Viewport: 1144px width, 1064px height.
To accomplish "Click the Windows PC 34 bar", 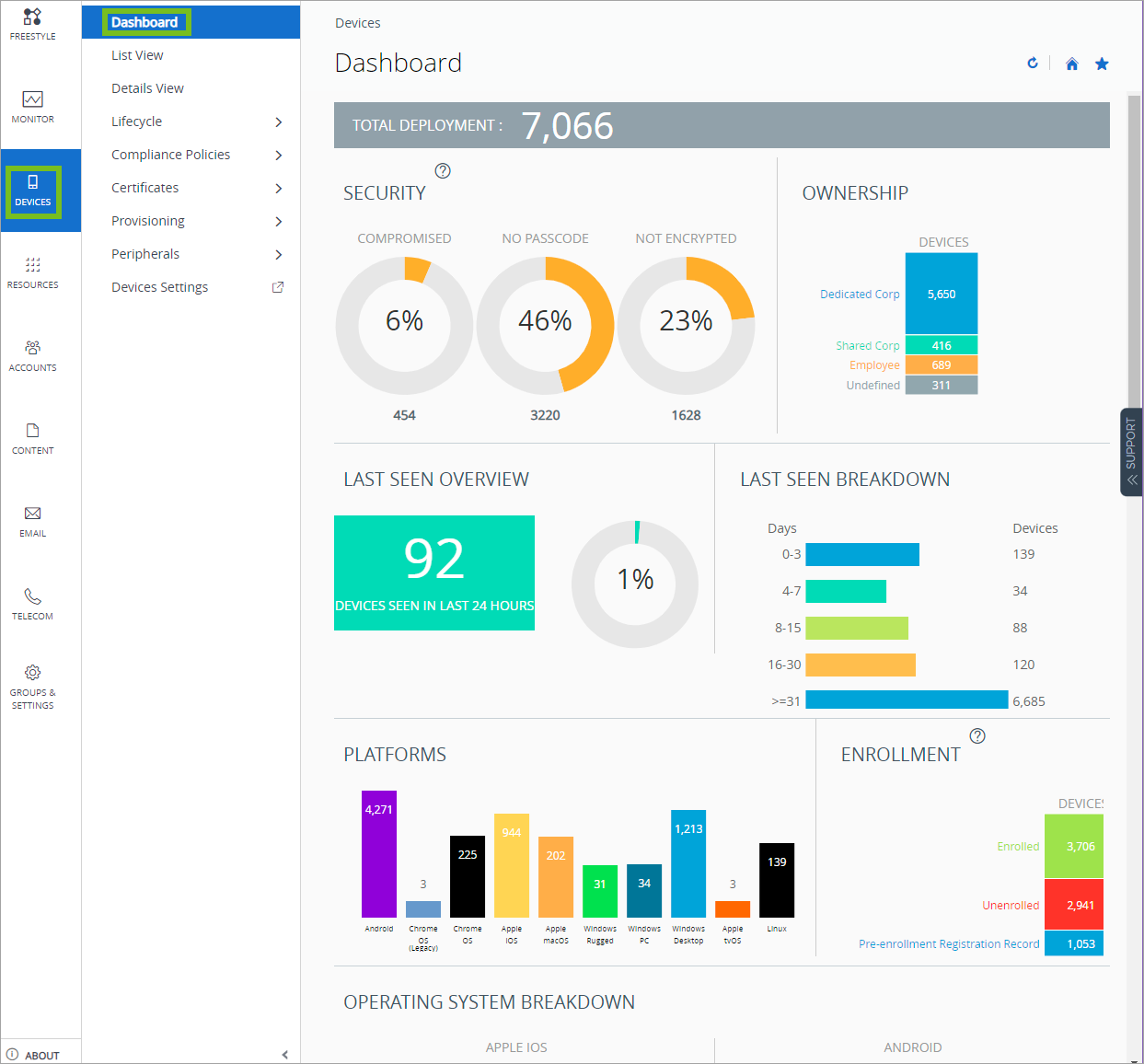I will (644, 891).
